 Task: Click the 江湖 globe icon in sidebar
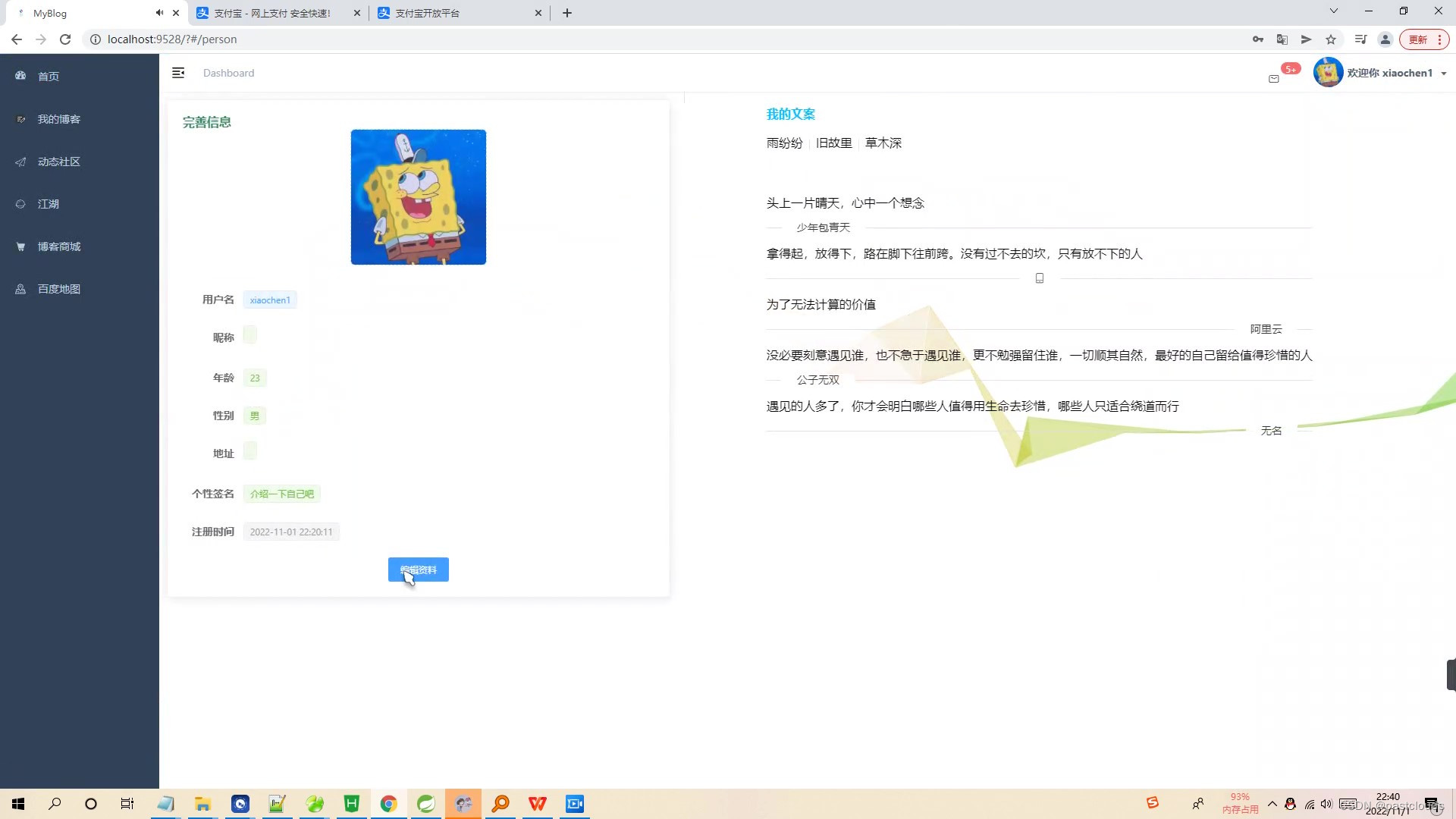pyautogui.click(x=19, y=203)
